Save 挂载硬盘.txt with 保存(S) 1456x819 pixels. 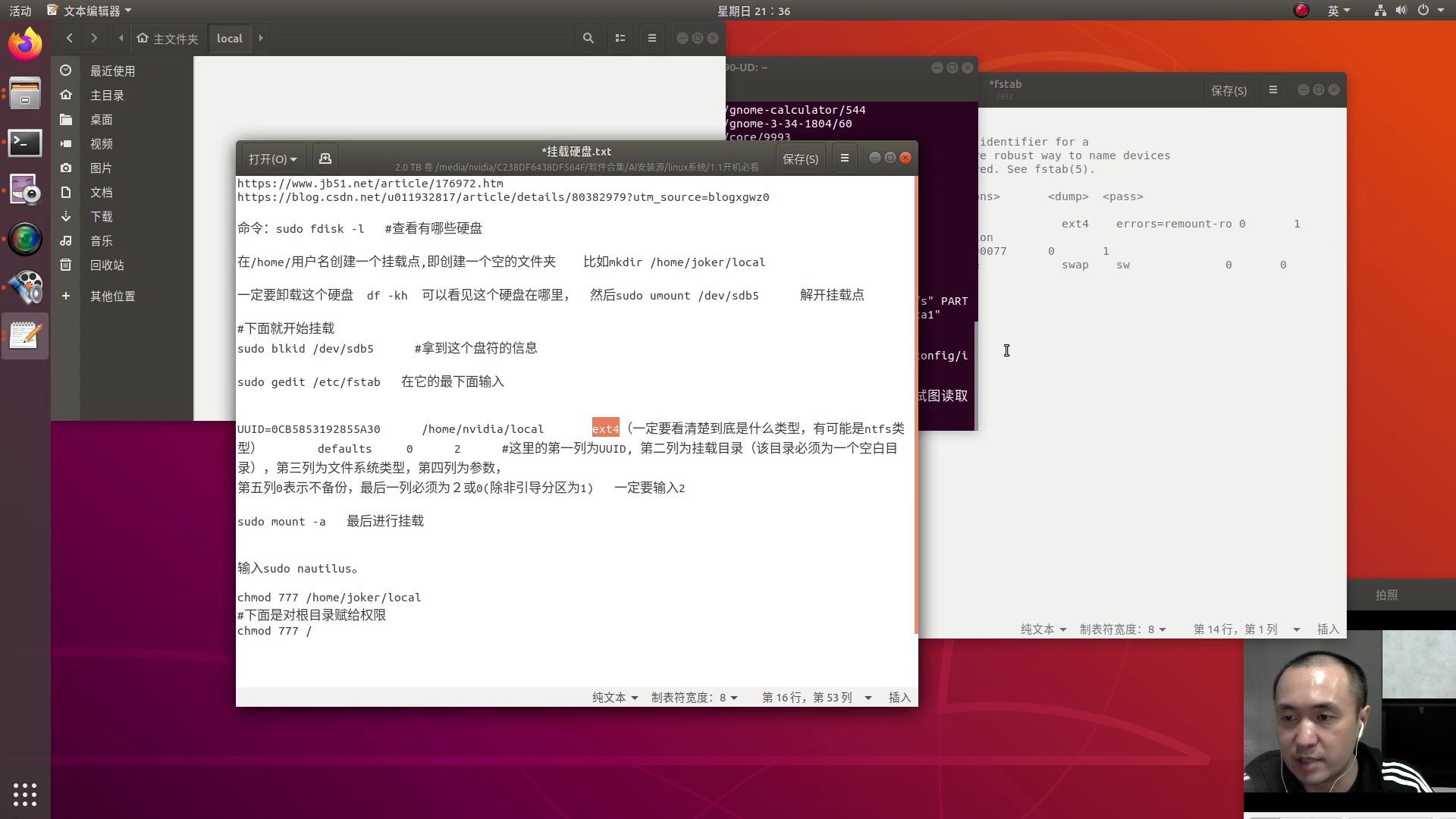click(800, 158)
